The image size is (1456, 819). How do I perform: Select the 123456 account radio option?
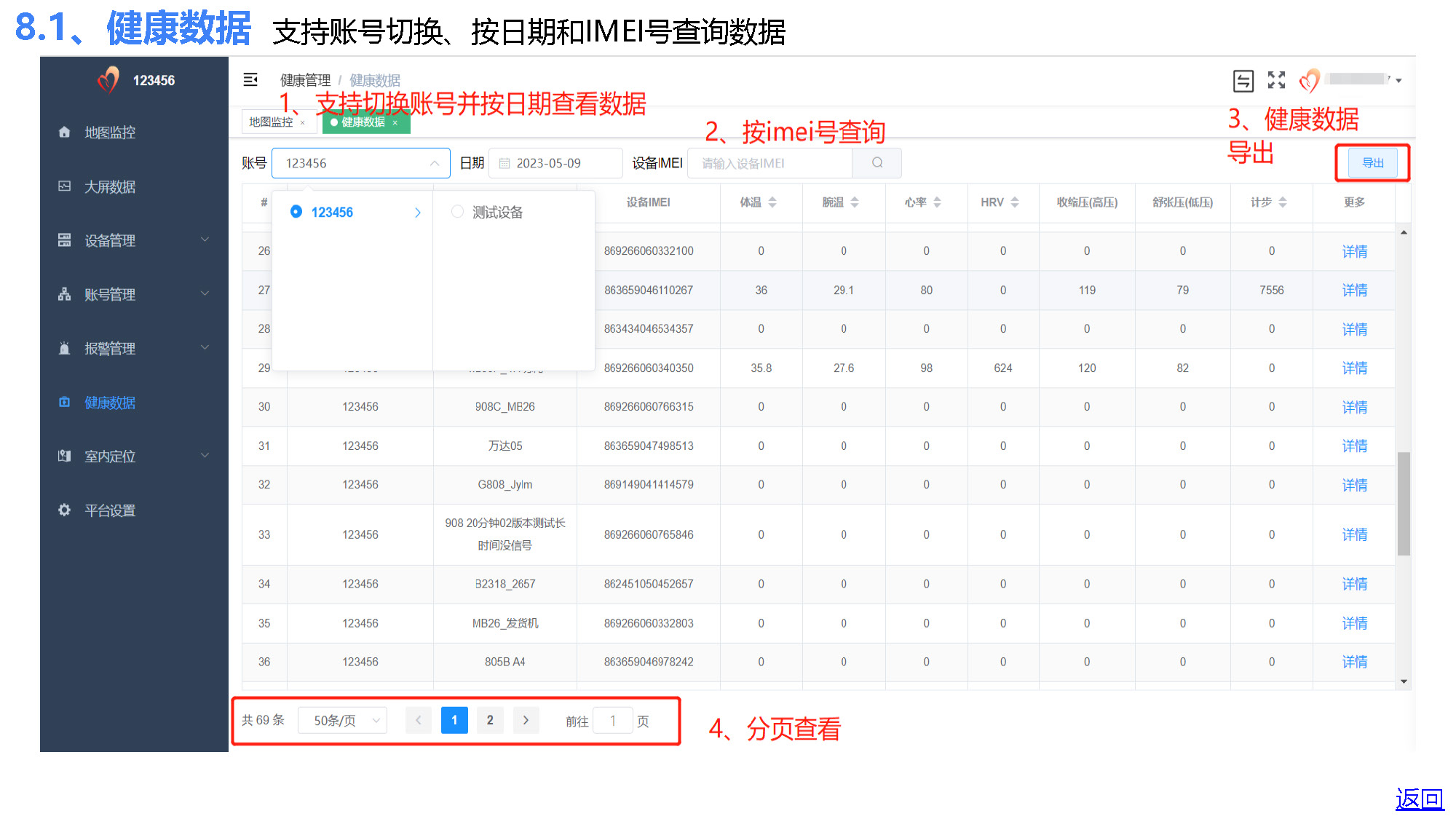tap(296, 212)
